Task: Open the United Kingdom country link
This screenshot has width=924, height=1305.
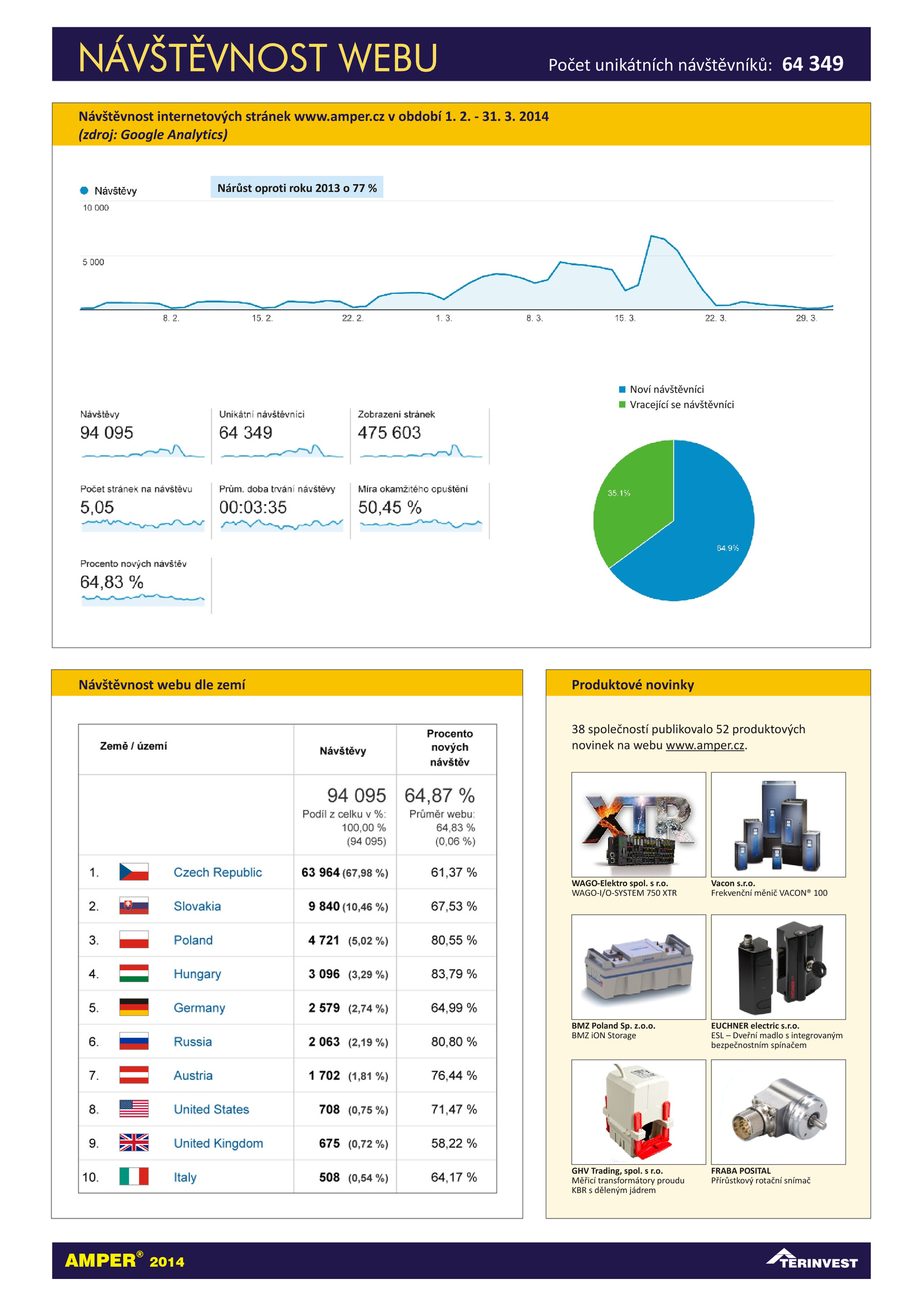Action: (x=218, y=1143)
